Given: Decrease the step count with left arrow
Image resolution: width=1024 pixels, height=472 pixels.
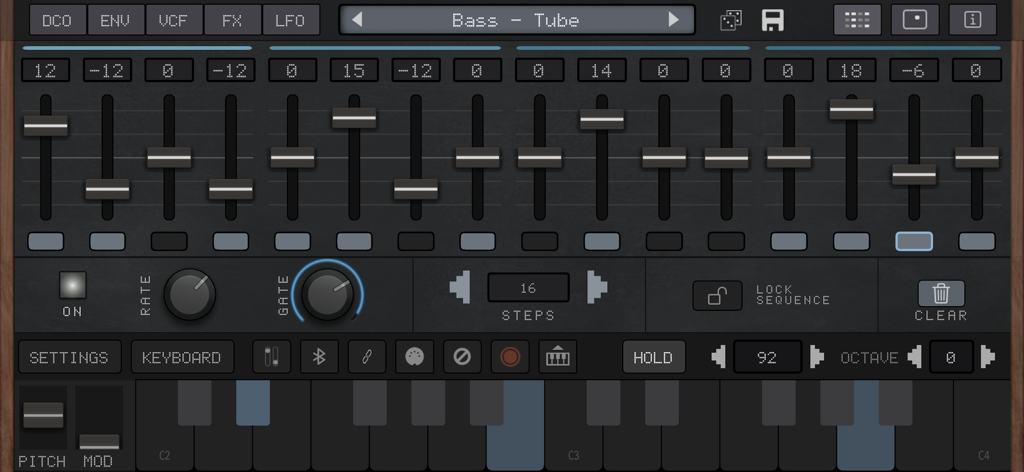Looking at the screenshot, I should point(460,288).
